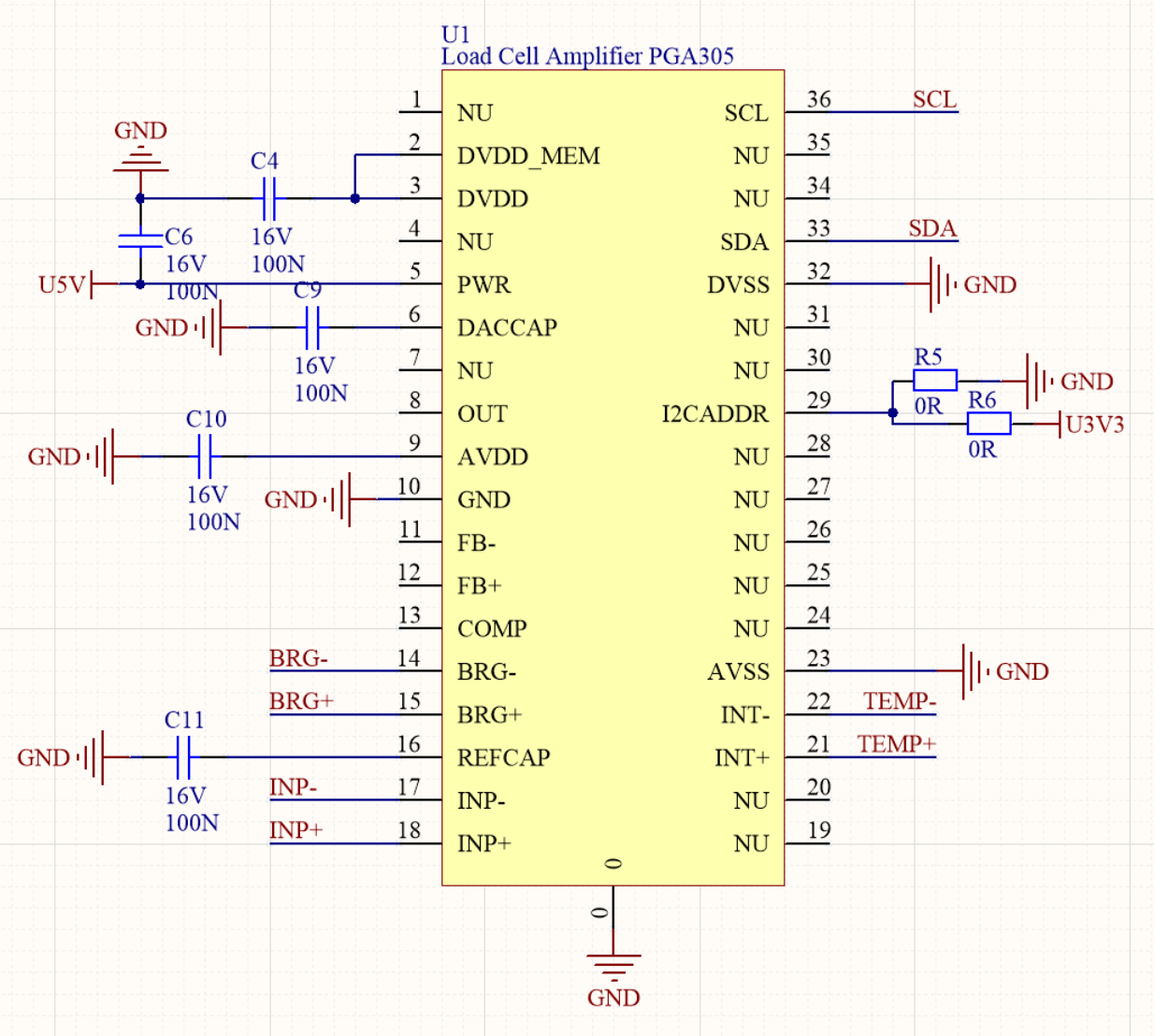Select capacitor C11 symbol on REFCAP line
The width and height of the screenshot is (1154, 1036).
183,757
